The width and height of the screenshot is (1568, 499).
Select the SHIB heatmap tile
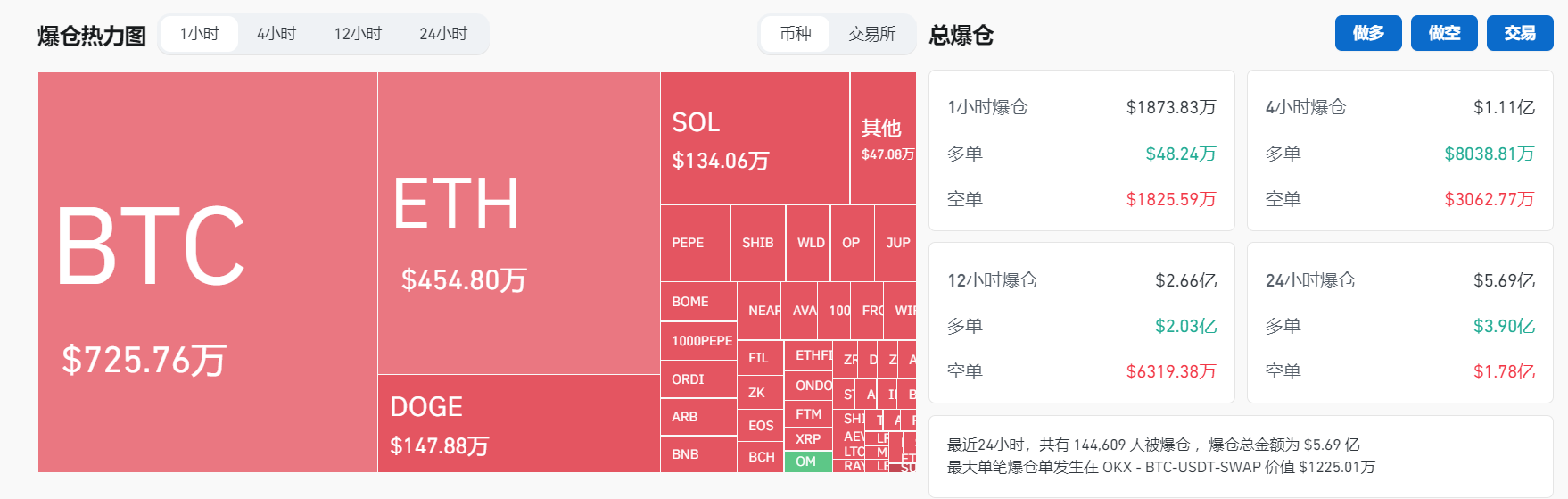coord(758,243)
